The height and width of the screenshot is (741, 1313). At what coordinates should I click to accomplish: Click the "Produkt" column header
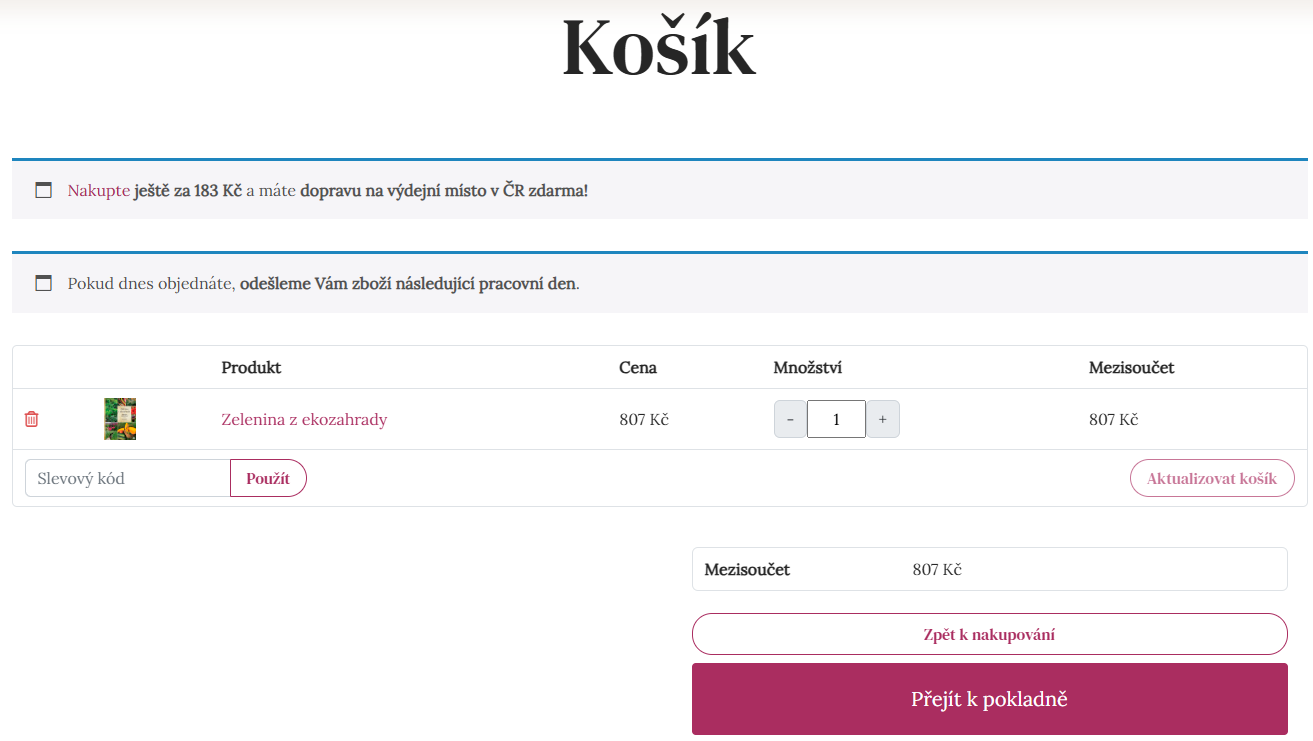(x=251, y=367)
